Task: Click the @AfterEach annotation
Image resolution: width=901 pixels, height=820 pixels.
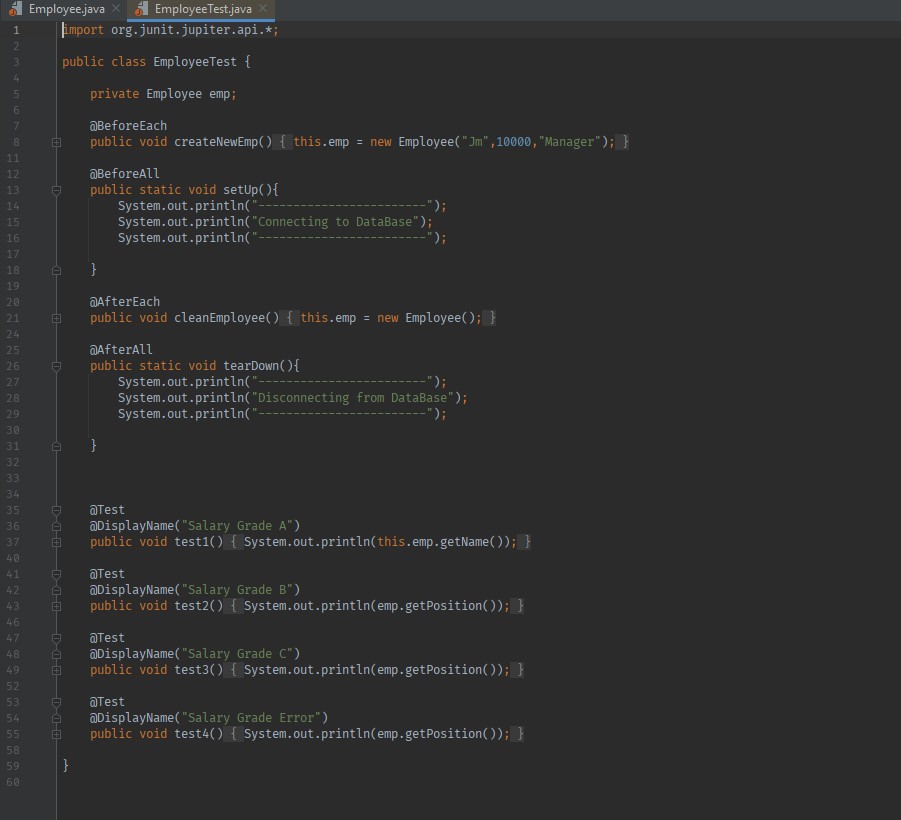Action: (x=125, y=302)
